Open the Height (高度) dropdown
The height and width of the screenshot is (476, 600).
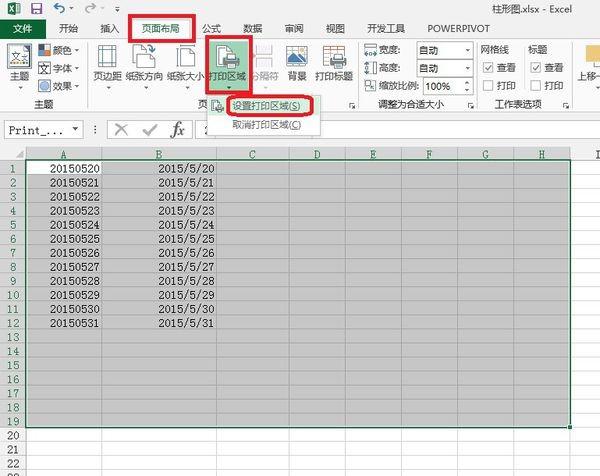coord(467,67)
